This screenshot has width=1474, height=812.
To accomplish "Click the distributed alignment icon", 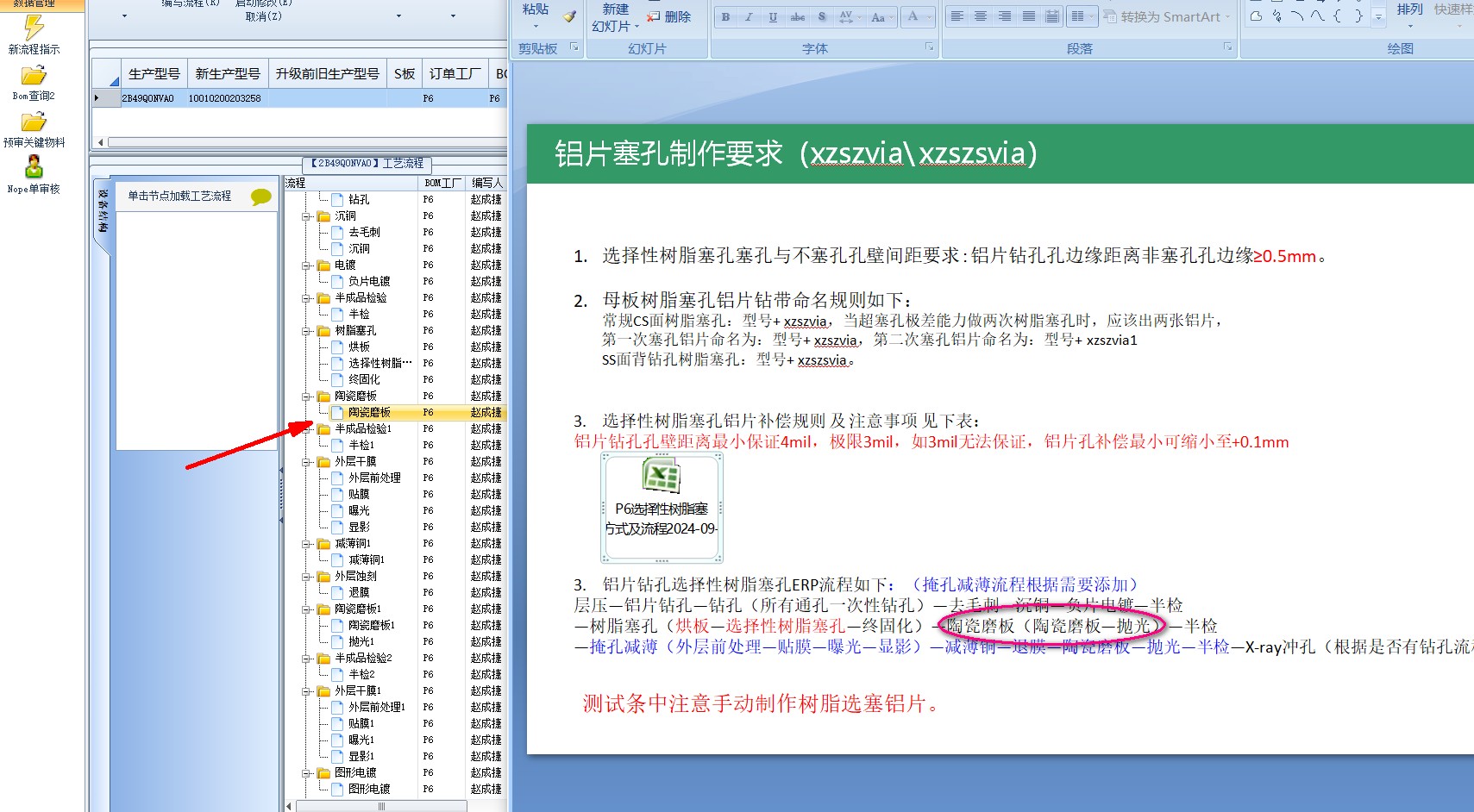I will pyautogui.click(x=1052, y=16).
